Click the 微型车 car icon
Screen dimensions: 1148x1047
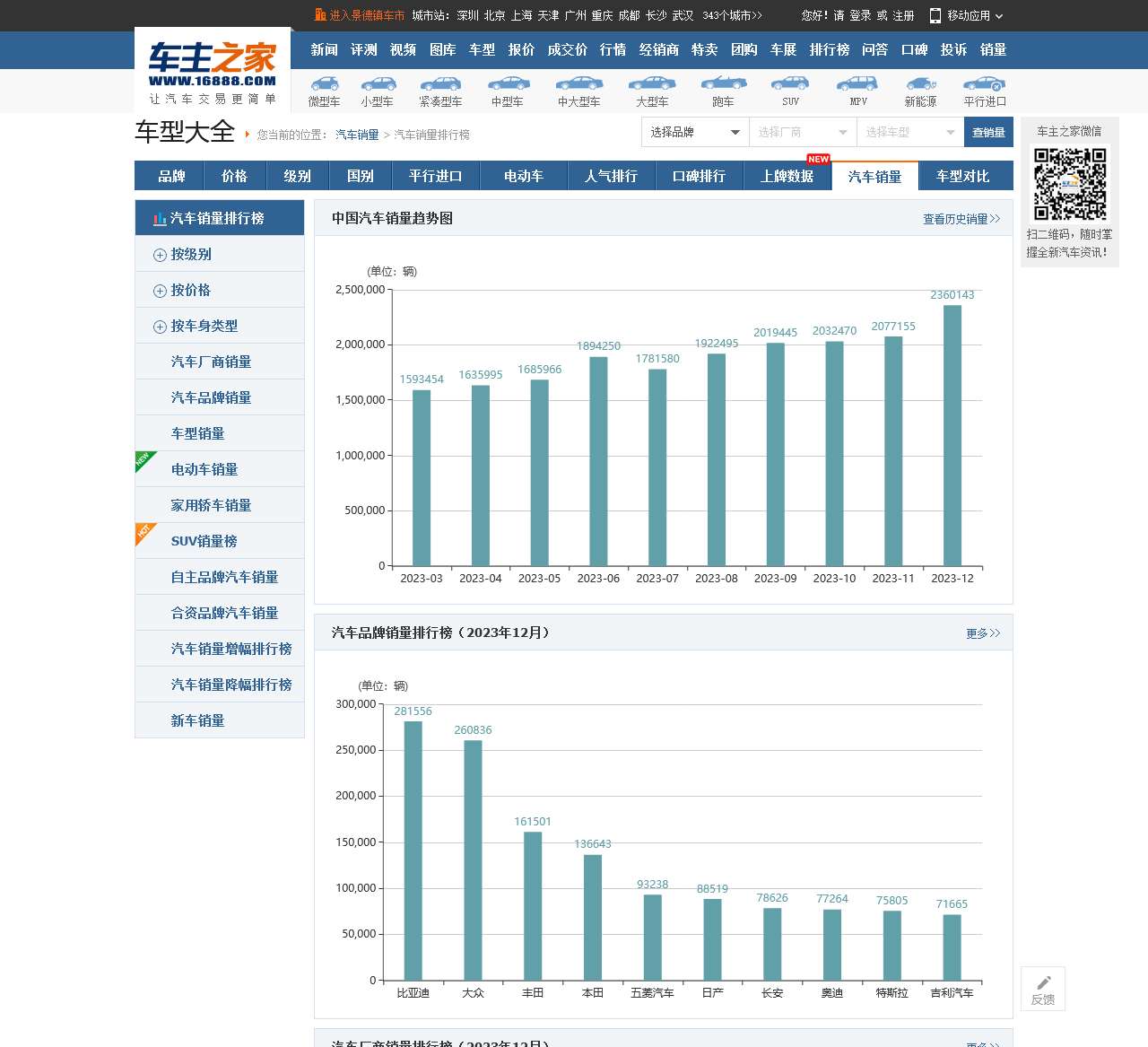(324, 83)
